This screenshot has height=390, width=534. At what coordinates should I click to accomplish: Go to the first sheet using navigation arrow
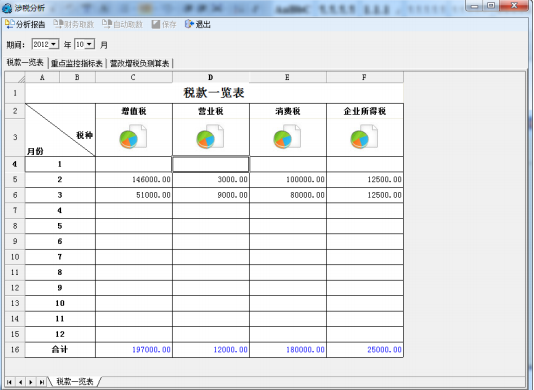pyautogui.click(x=9, y=382)
